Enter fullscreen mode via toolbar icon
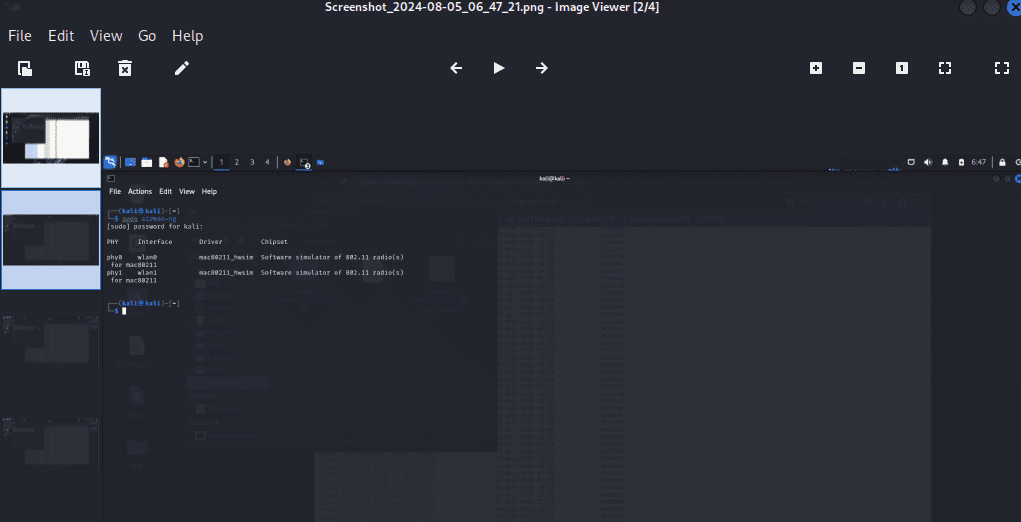The width and height of the screenshot is (1021, 522). coord(1001,68)
